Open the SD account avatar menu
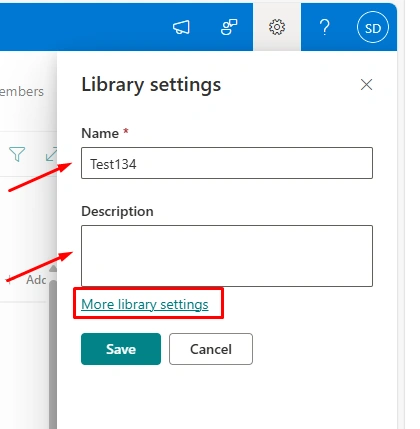 [373, 27]
